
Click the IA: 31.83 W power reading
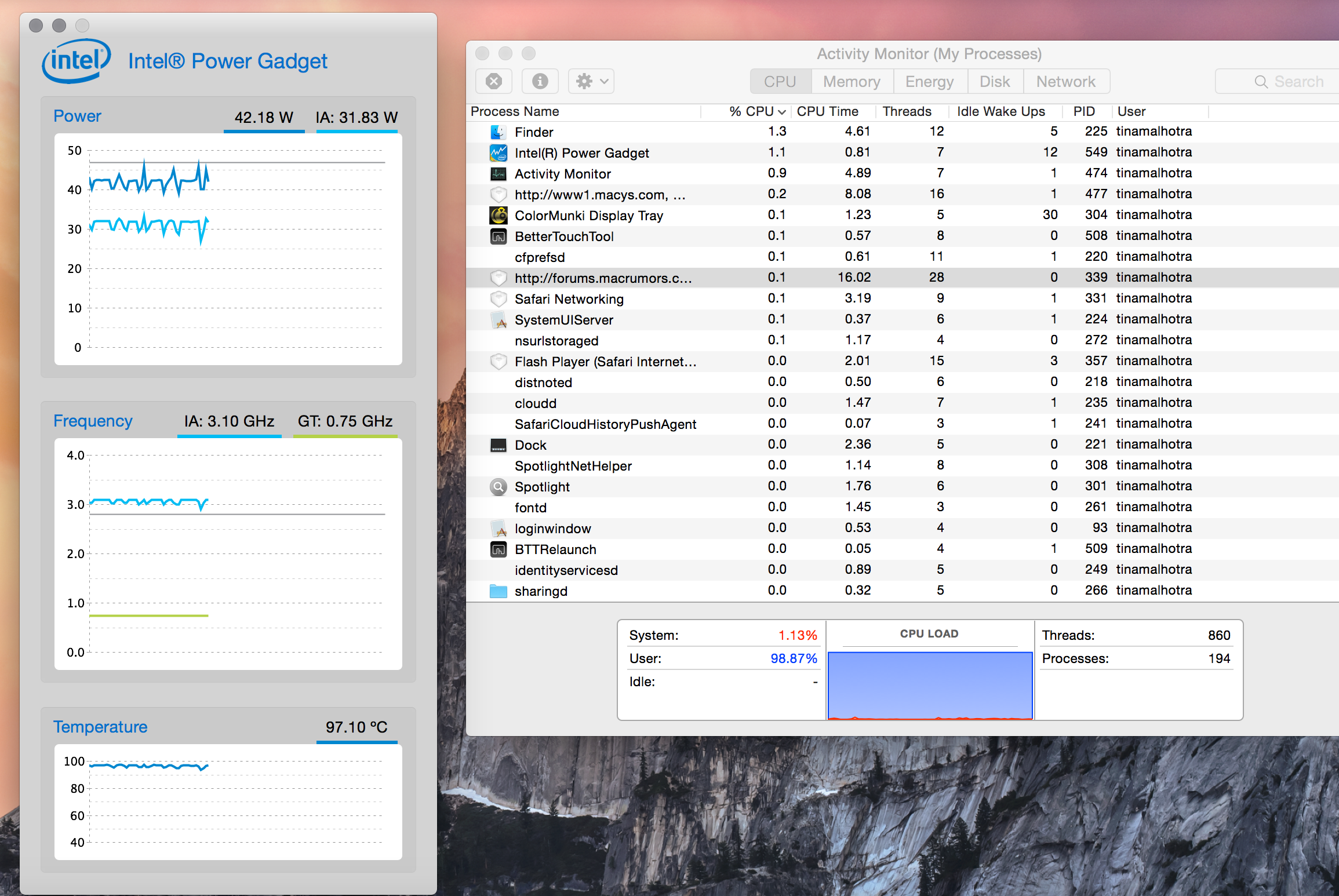[x=356, y=118]
